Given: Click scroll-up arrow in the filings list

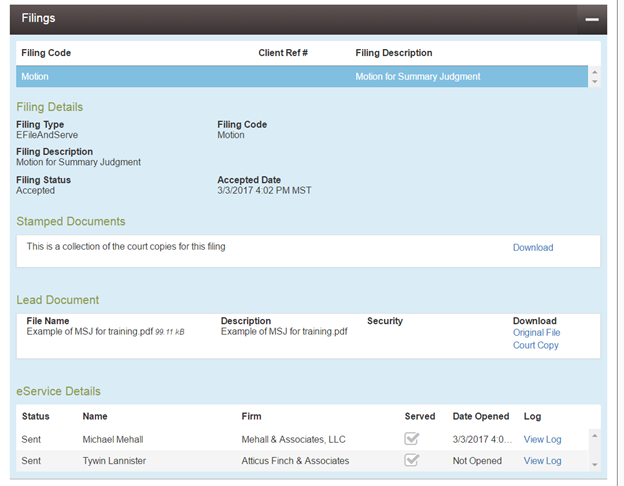Looking at the screenshot, I should tap(595, 72).
